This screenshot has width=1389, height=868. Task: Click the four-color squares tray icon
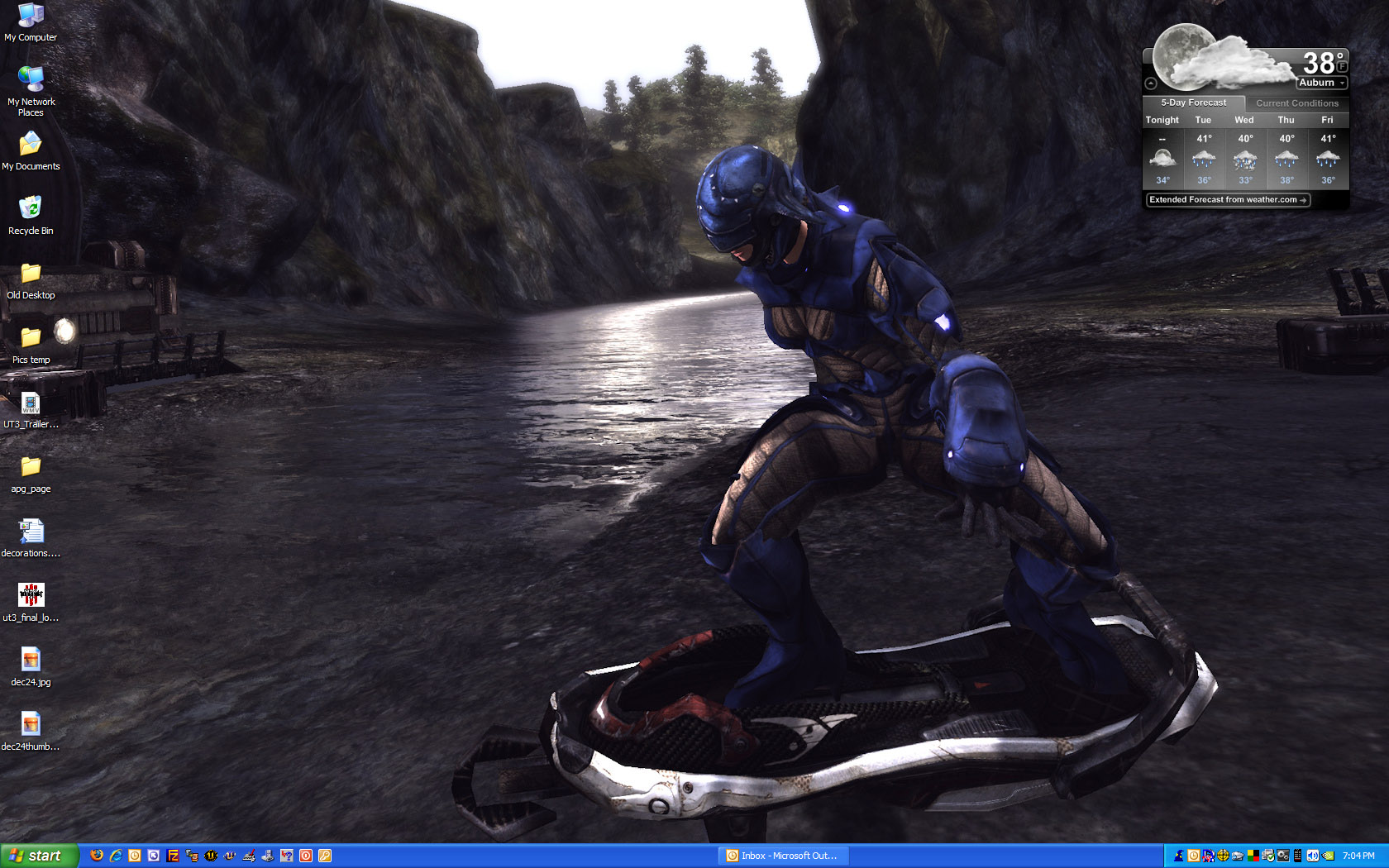point(1253,856)
